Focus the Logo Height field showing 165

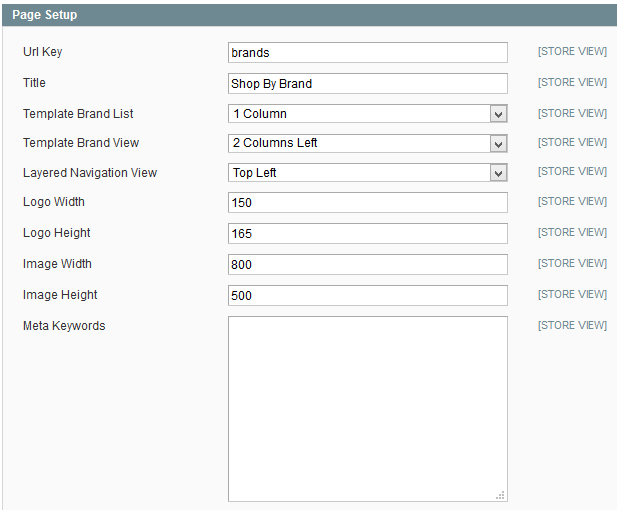pyautogui.click(x=368, y=233)
